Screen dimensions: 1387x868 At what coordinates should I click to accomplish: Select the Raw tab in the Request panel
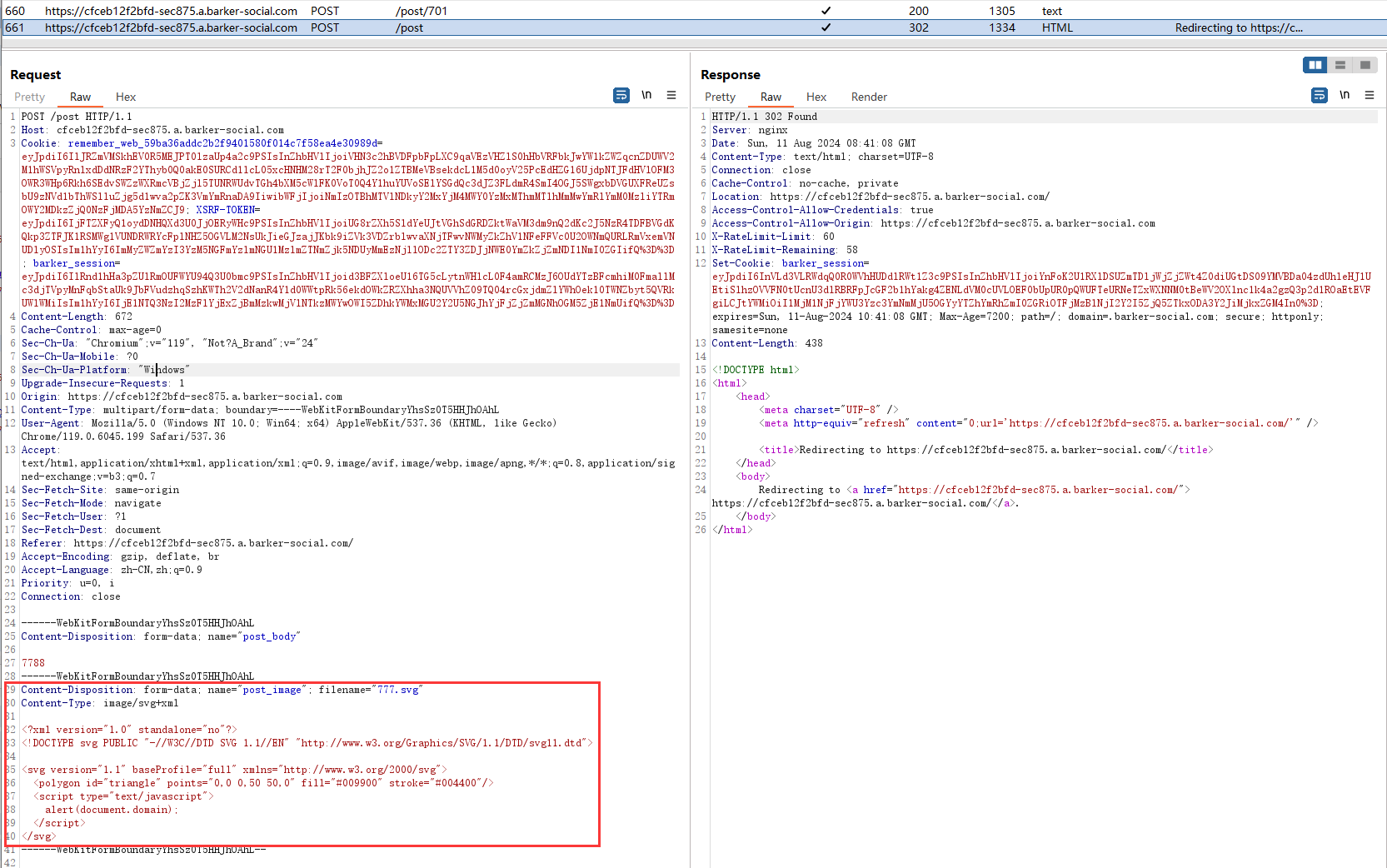(81, 97)
